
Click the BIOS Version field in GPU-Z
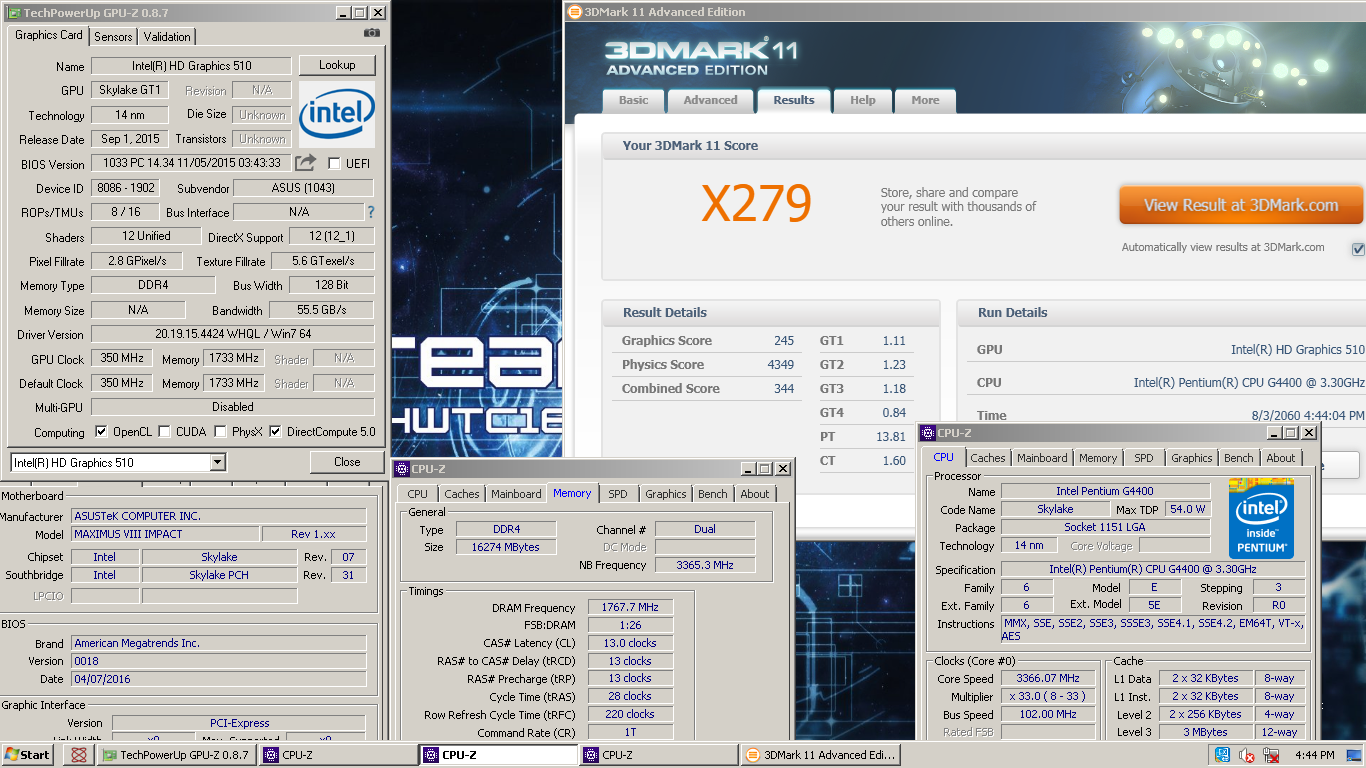tap(192, 163)
